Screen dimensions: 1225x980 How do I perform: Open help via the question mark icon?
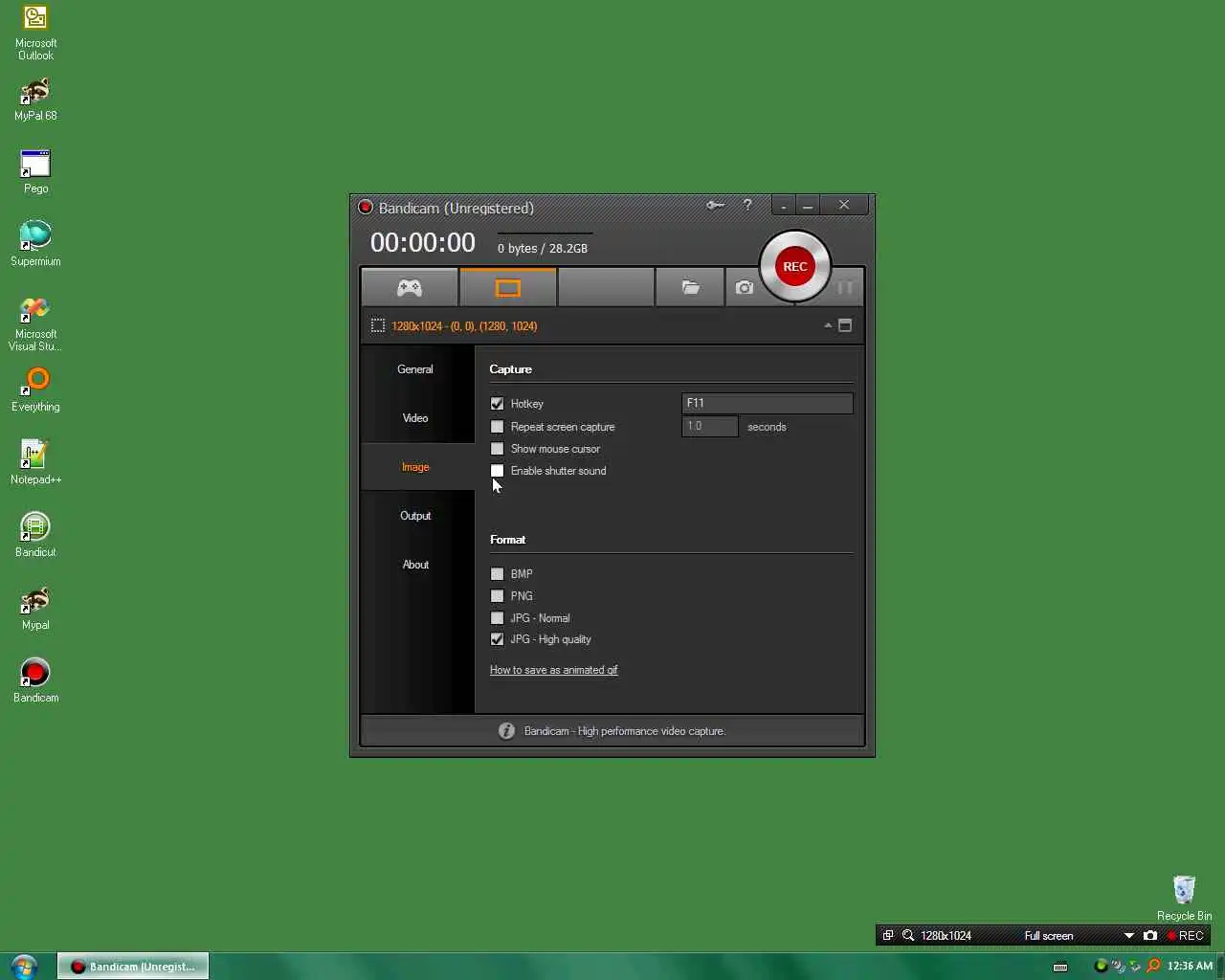pyautogui.click(x=747, y=205)
